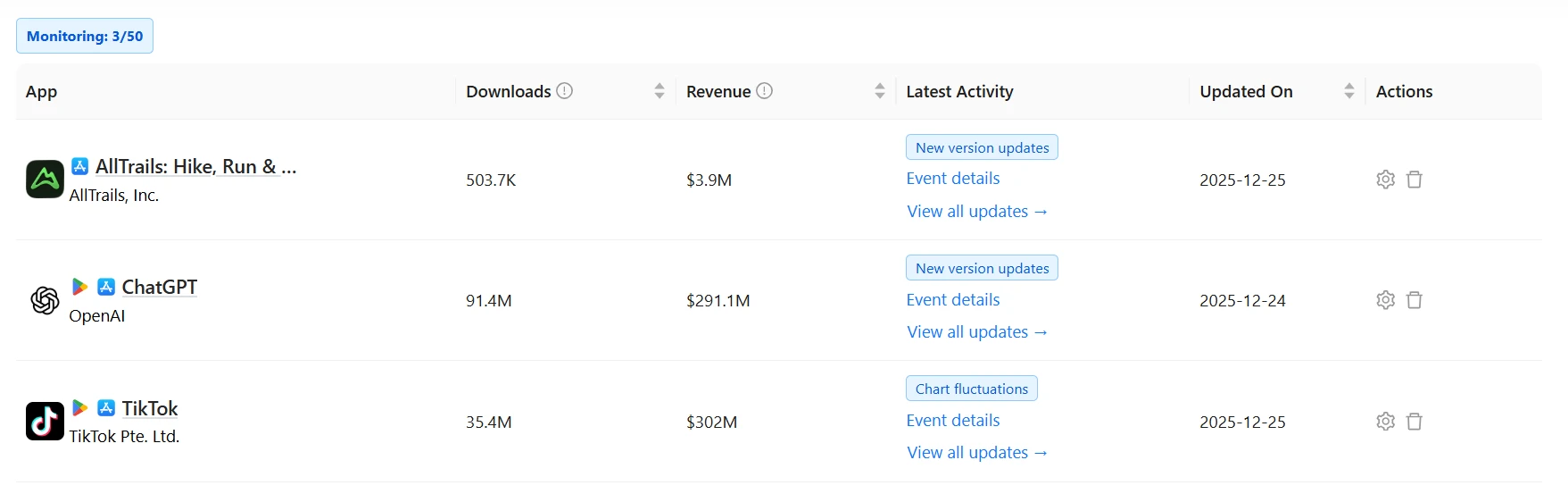Image resolution: width=1568 pixels, height=502 pixels.
Task: Show info tooltip icon beside Revenue header
Action: [x=765, y=90]
